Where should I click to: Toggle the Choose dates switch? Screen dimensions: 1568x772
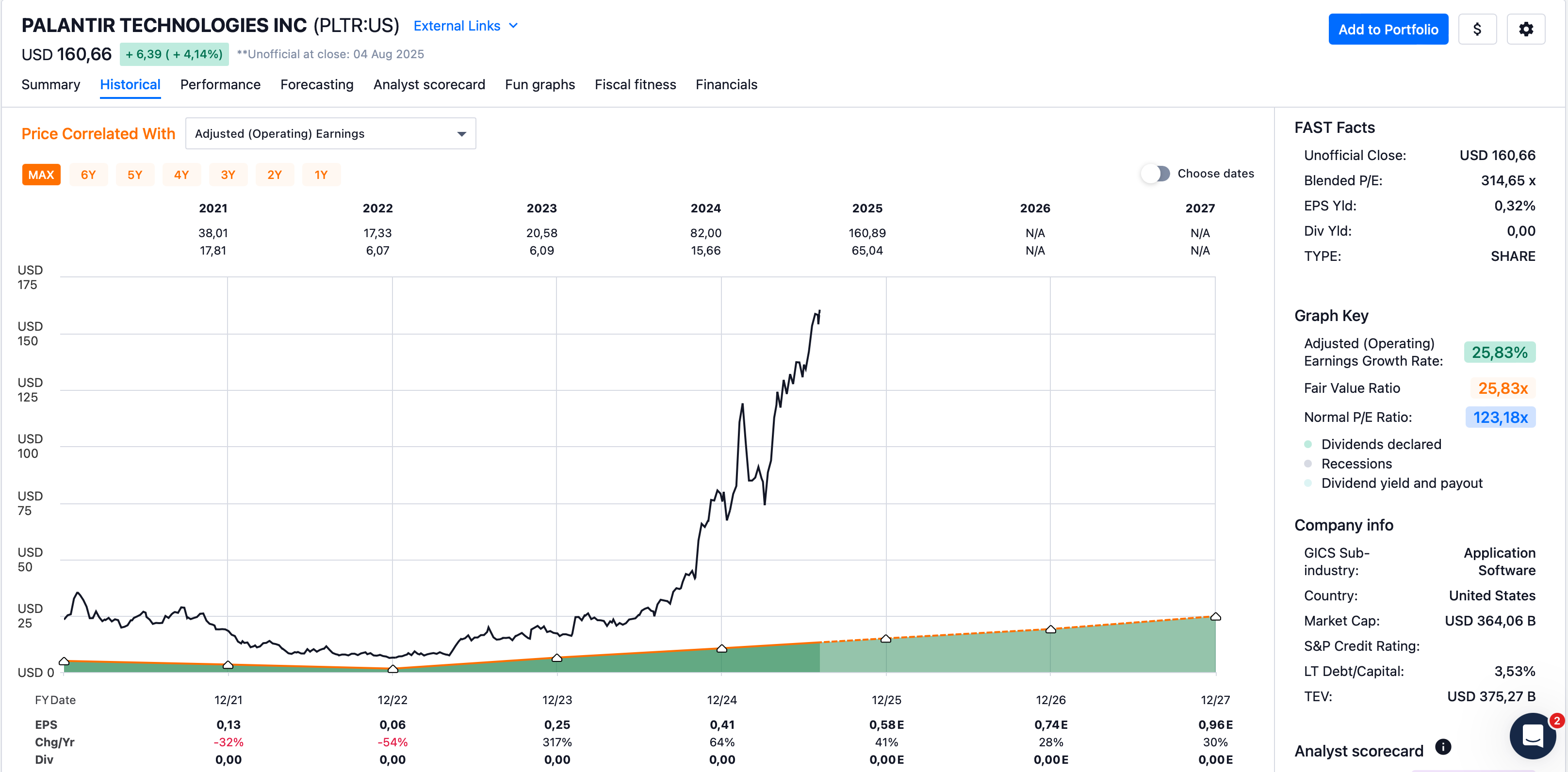pos(1155,174)
